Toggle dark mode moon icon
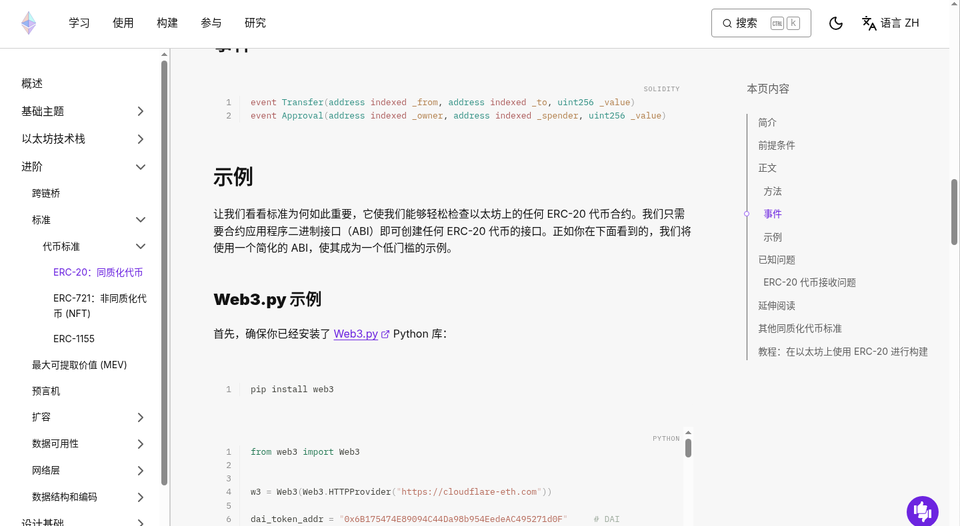This screenshot has height=526, width=960. pos(836,23)
